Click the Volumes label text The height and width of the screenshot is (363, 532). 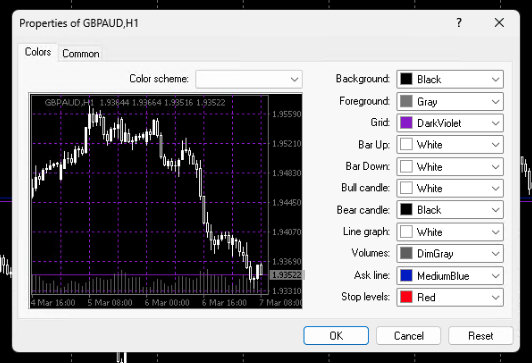coord(370,253)
